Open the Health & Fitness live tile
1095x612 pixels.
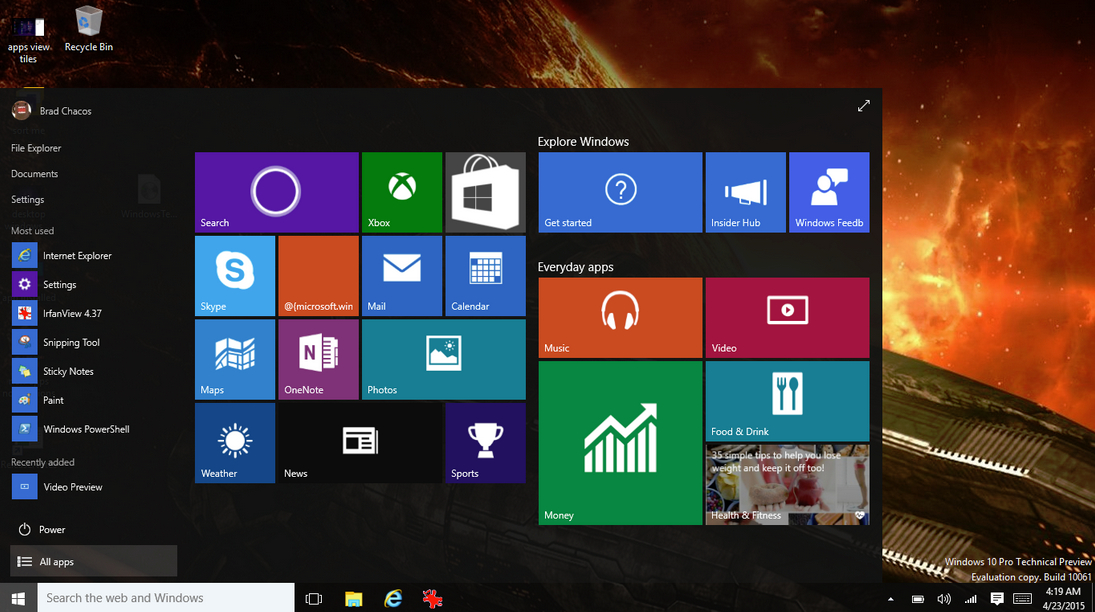pos(787,485)
